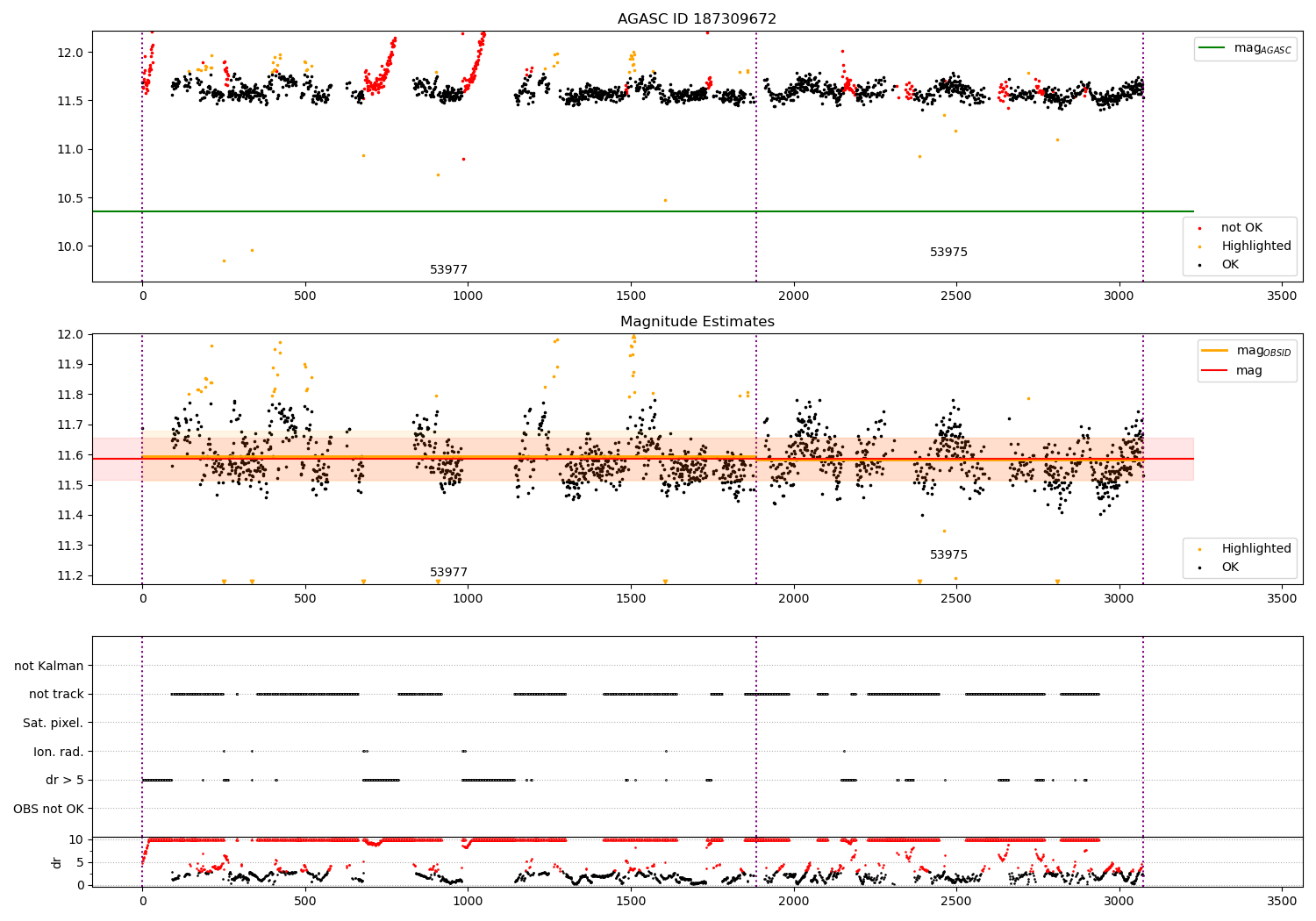Click the '53975' annotation in the top plot
This screenshot has height=921, width=1316.
(948, 253)
